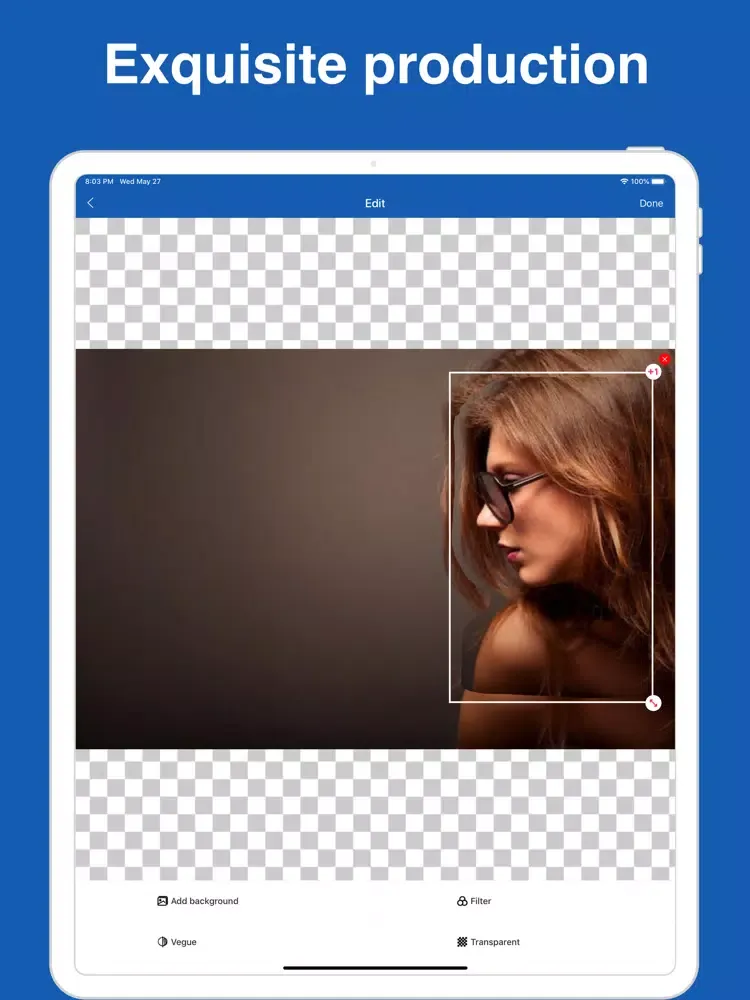750x1000 pixels.
Task: Tap Done to finish editing
Action: point(651,203)
